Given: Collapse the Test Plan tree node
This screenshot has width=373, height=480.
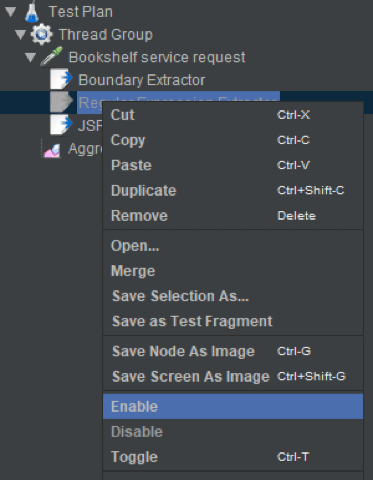Looking at the screenshot, I should pyautogui.click(x=11, y=12).
